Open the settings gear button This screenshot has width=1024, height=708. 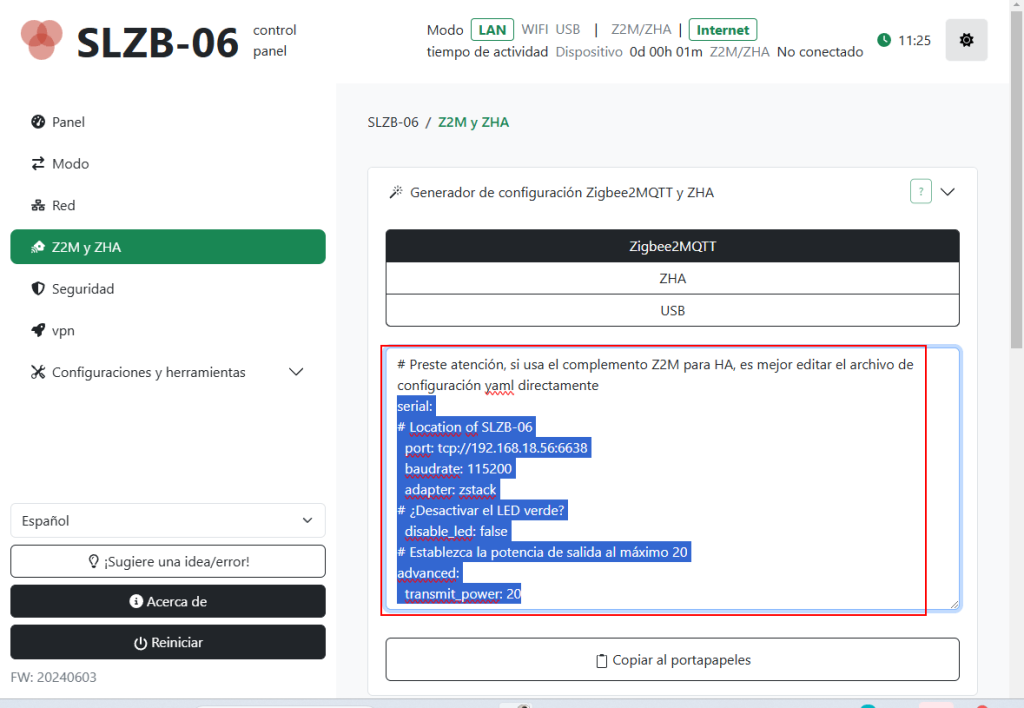point(966,40)
